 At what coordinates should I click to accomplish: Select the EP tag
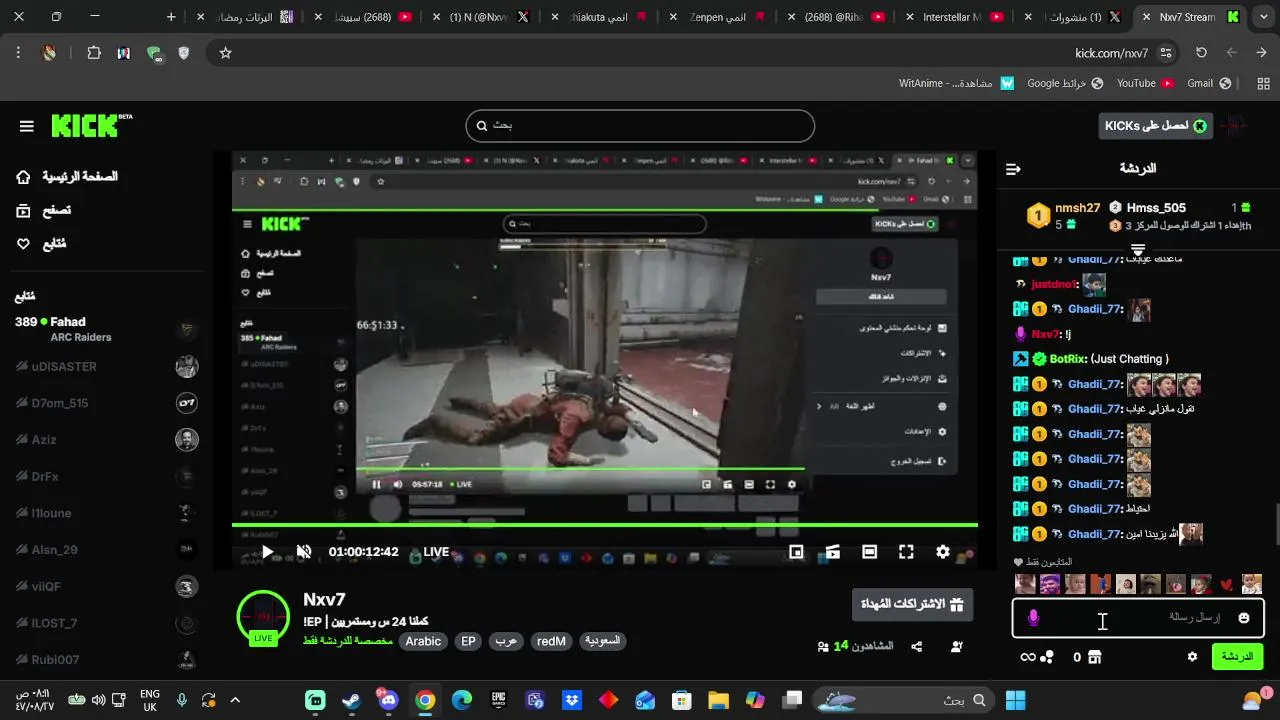tap(468, 642)
